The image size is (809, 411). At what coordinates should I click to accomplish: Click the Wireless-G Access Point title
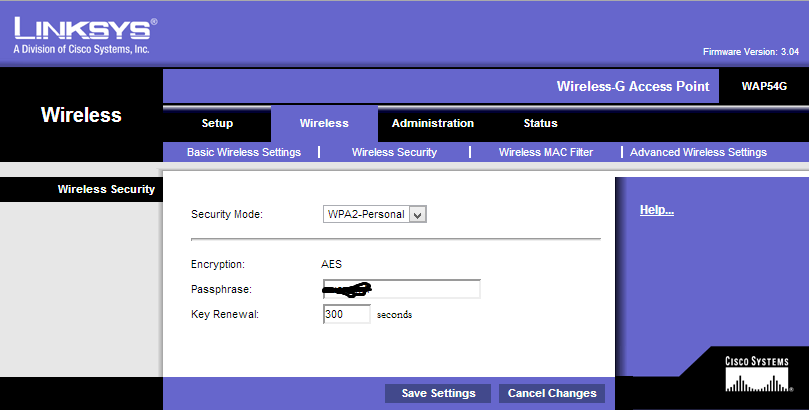633,86
